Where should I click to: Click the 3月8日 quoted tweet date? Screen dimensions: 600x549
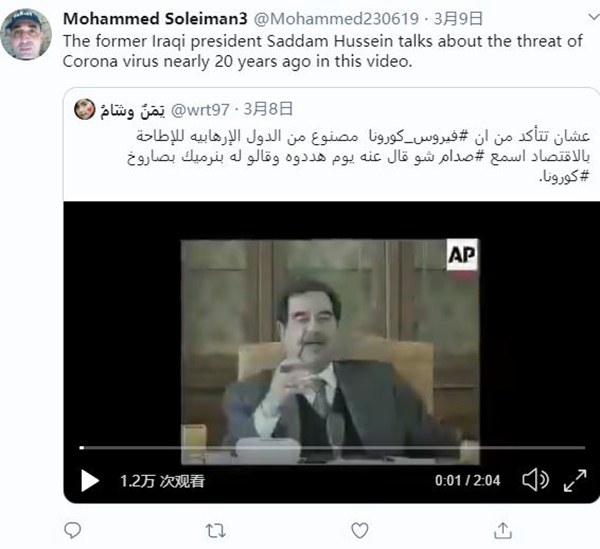[268, 109]
